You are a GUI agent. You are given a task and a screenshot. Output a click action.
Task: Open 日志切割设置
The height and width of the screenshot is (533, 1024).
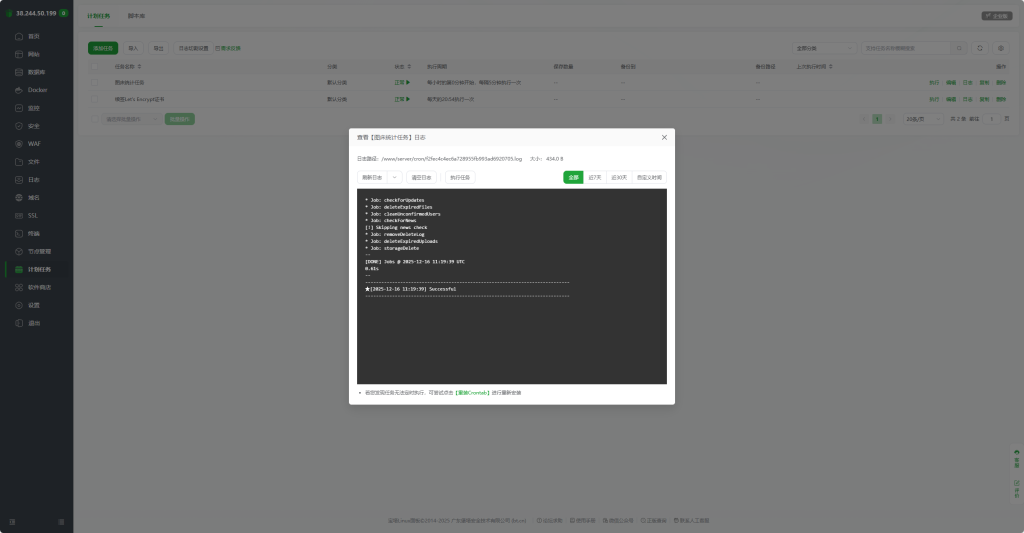[193, 48]
